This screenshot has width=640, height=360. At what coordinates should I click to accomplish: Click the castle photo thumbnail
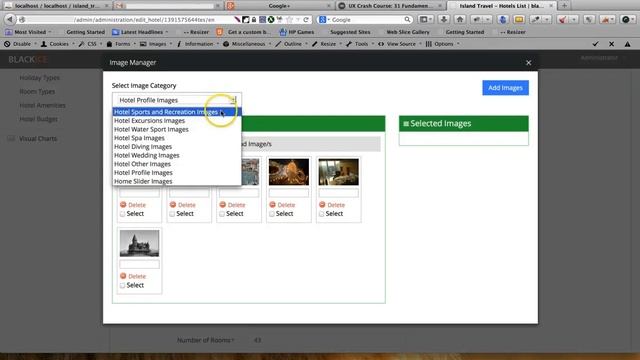pyautogui.click(x=140, y=243)
